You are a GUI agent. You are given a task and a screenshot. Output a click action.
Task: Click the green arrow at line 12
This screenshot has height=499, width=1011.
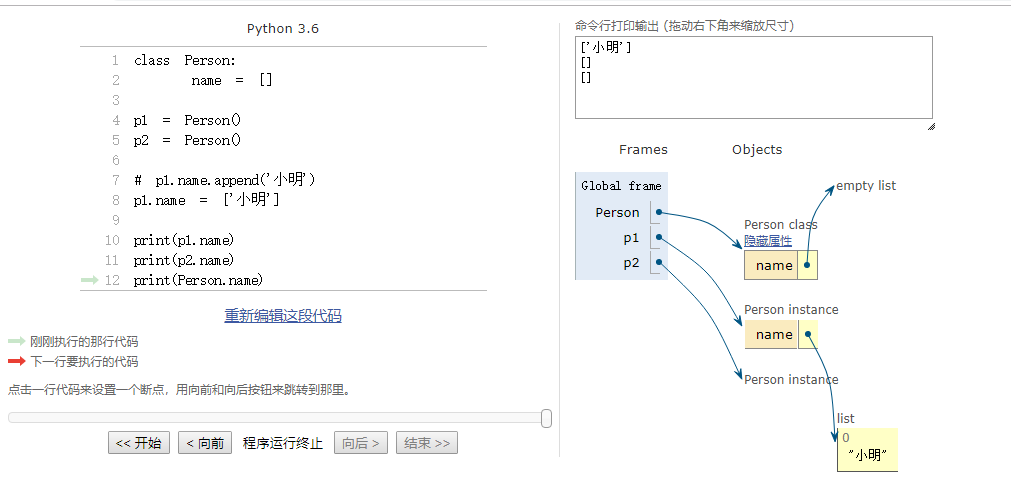coord(90,280)
